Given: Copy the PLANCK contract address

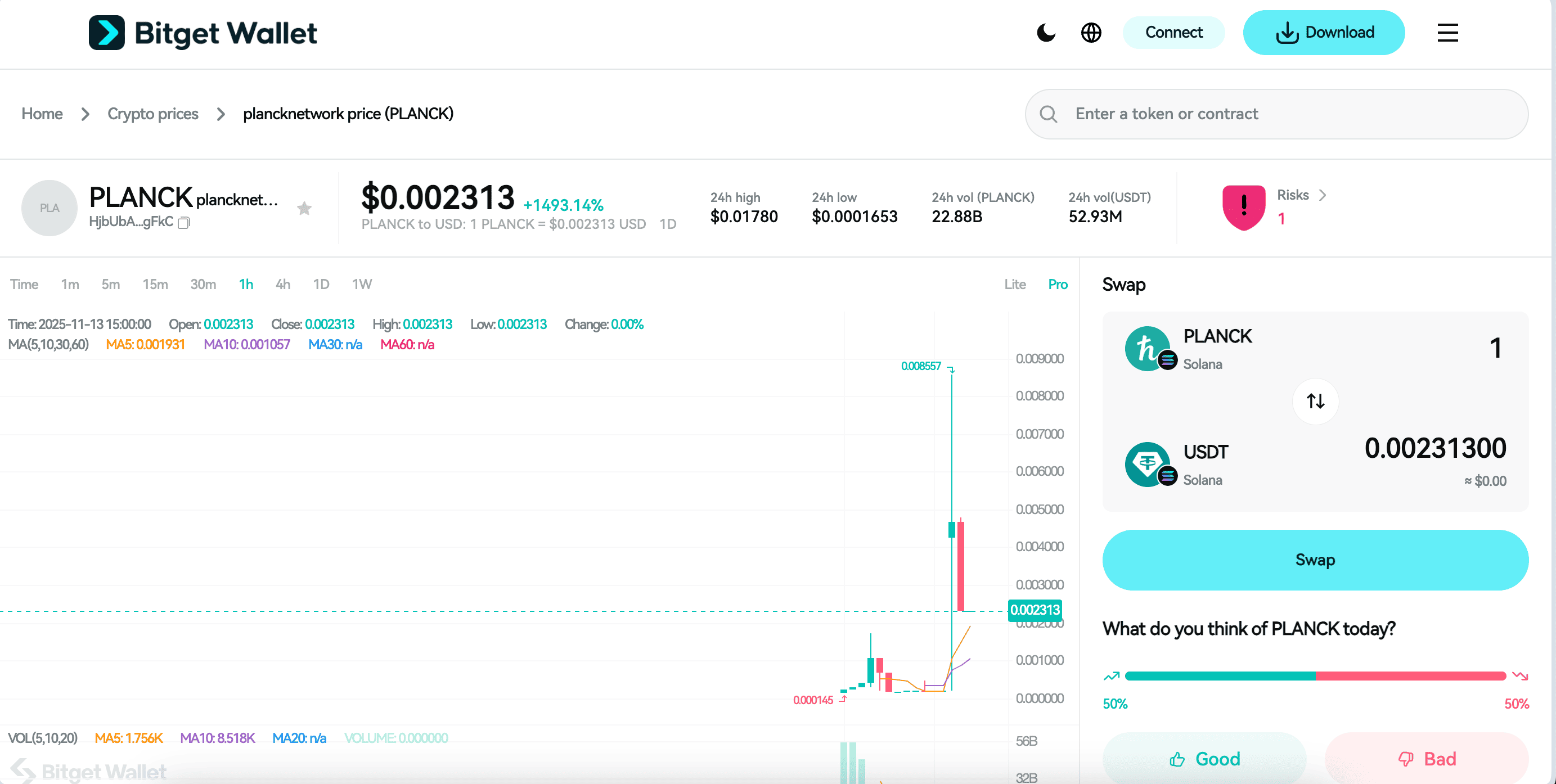Looking at the screenshot, I should click(183, 222).
